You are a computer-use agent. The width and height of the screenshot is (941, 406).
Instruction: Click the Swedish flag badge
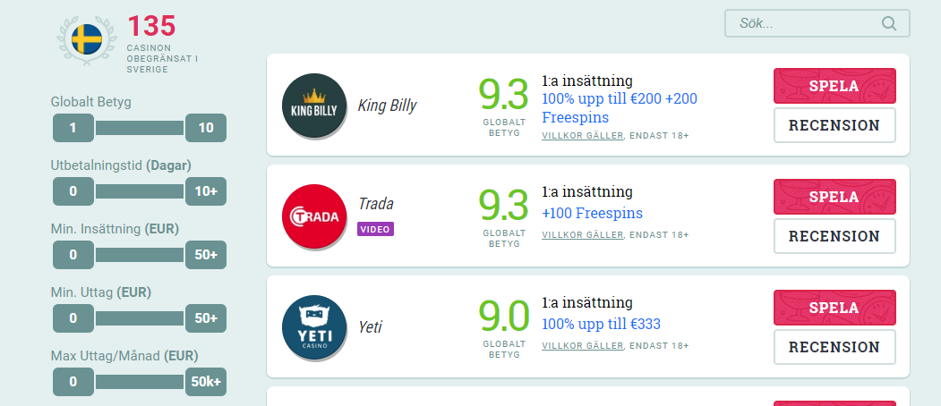click(87, 40)
